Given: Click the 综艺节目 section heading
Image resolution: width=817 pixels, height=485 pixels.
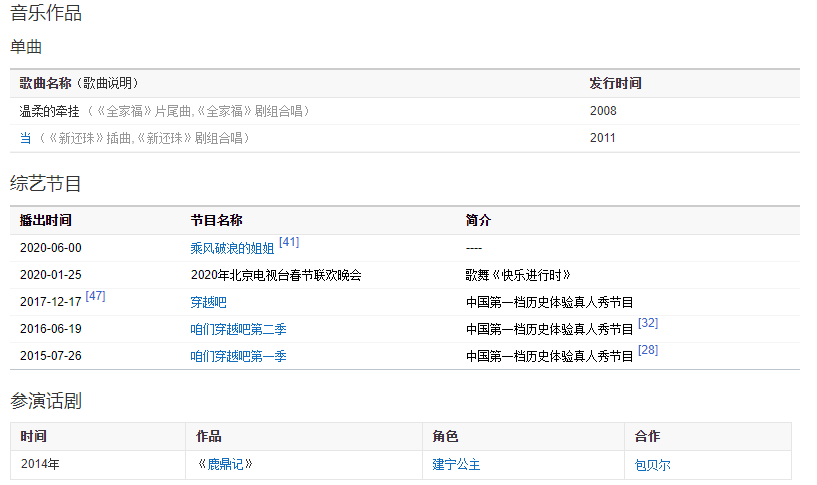Looking at the screenshot, I should [x=46, y=183].
